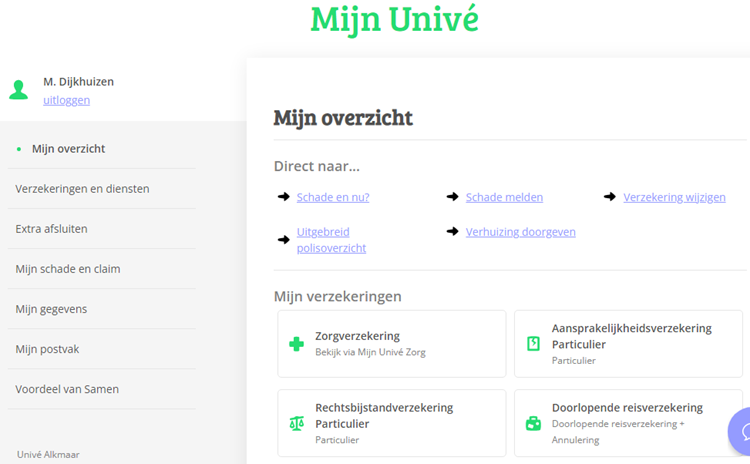Click the arrow beside Verzekering wijzigen
The width and height of the screenshot is (750, 464).
click(610, 197)
